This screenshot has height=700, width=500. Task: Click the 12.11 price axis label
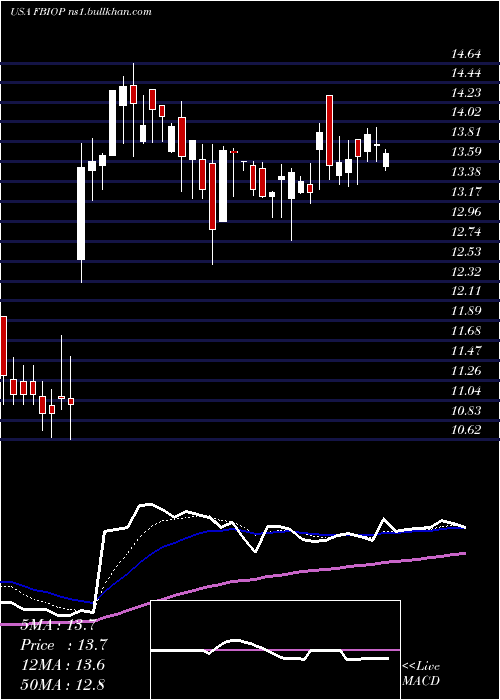[x=466, y=291]
